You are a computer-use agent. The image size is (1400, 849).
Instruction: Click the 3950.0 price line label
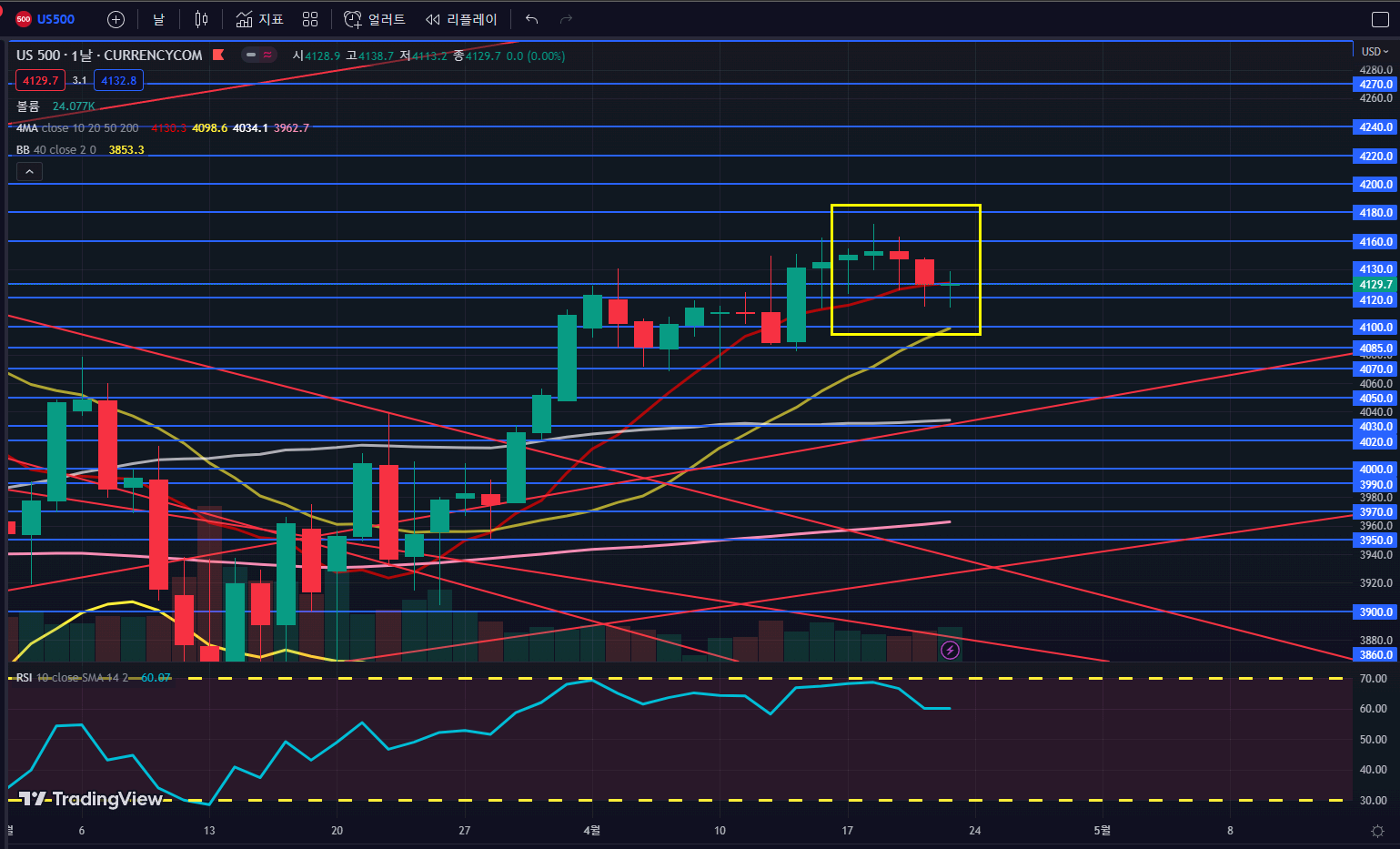click(1375, 541)
